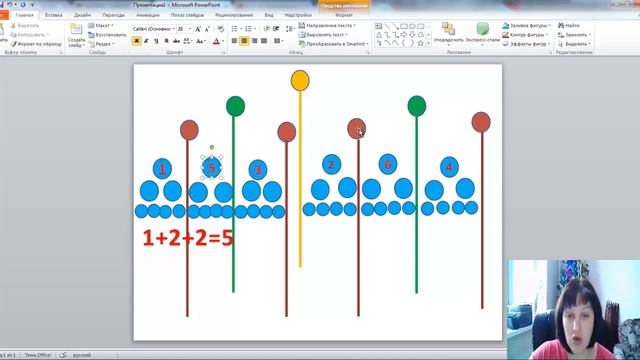Justify the text alignment

pos(264,41)
